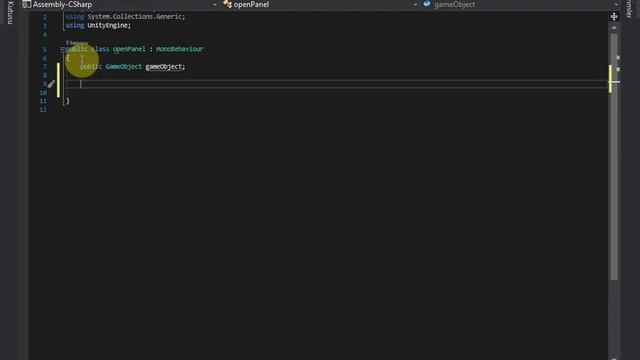The image size is (640, 360).
Task: Click the openPanel name in the navigation bar
Action: pyautogui.click(x=251, y=4)
